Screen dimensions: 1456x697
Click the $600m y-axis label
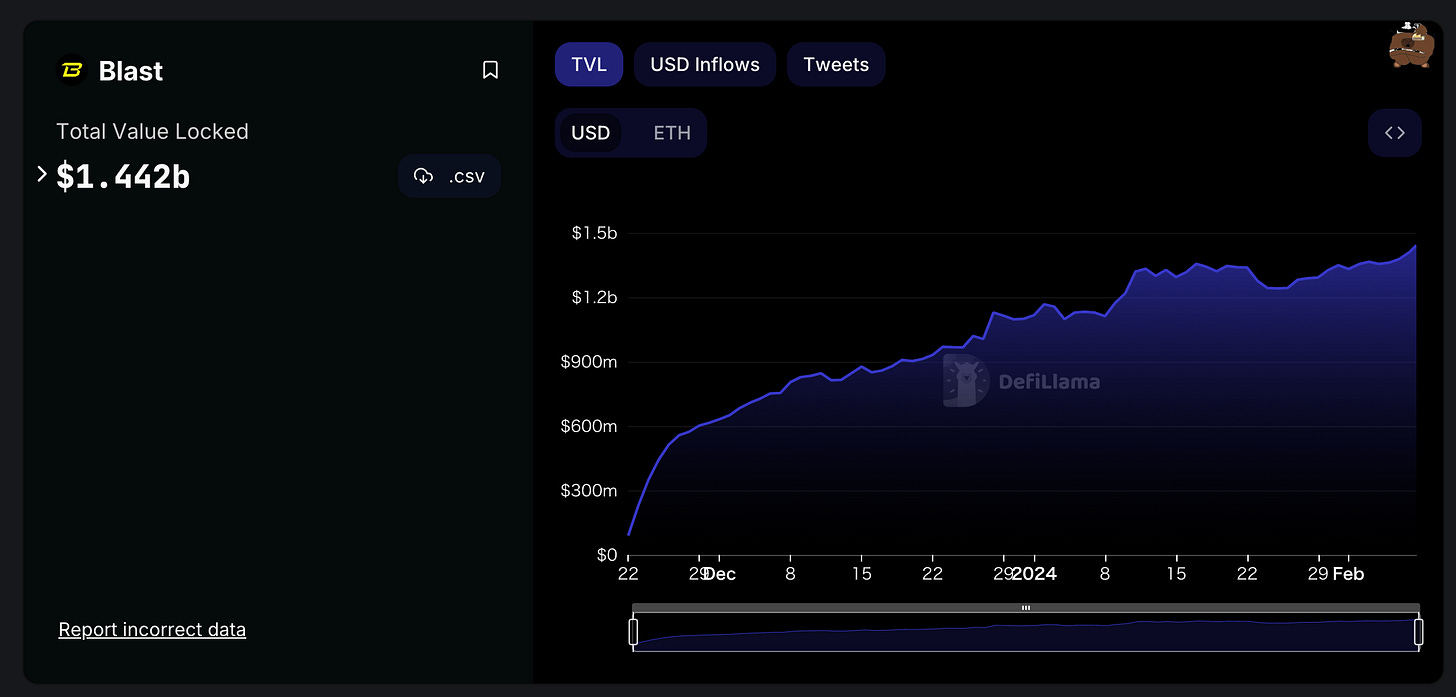coord(591,426)
